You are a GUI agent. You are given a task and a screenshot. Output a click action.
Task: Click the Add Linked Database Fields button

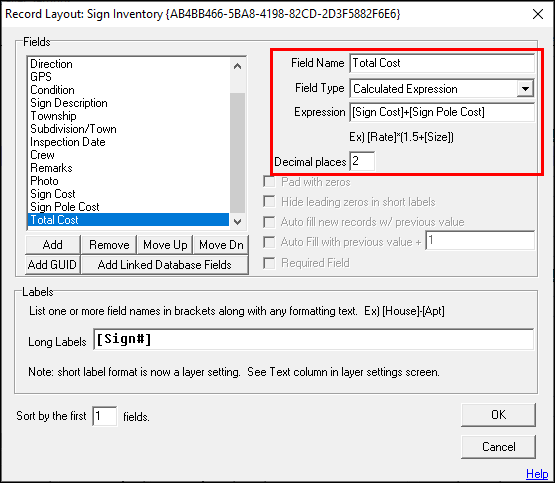(165, 265)
